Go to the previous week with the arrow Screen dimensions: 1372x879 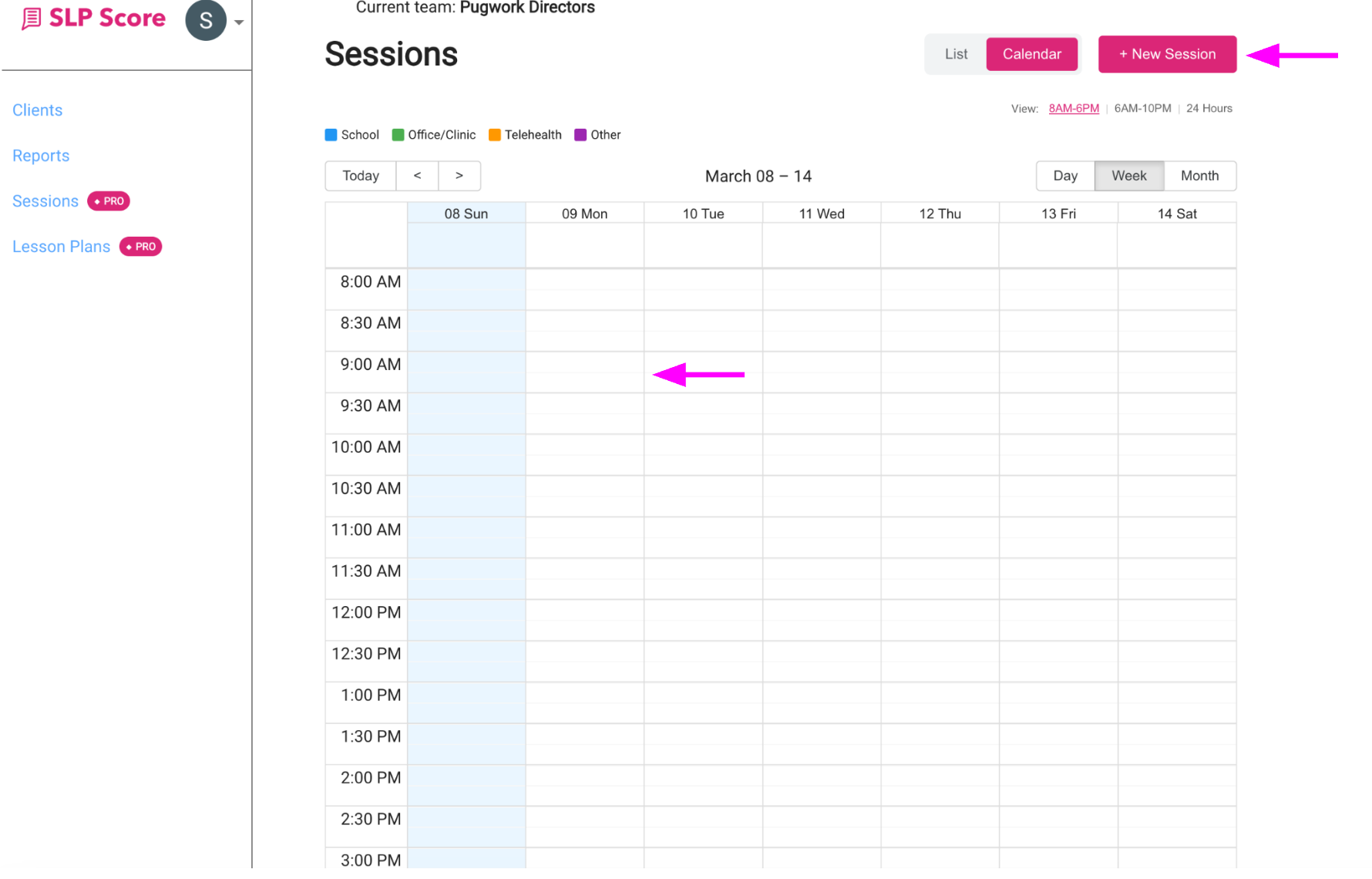tap(417, 176)
